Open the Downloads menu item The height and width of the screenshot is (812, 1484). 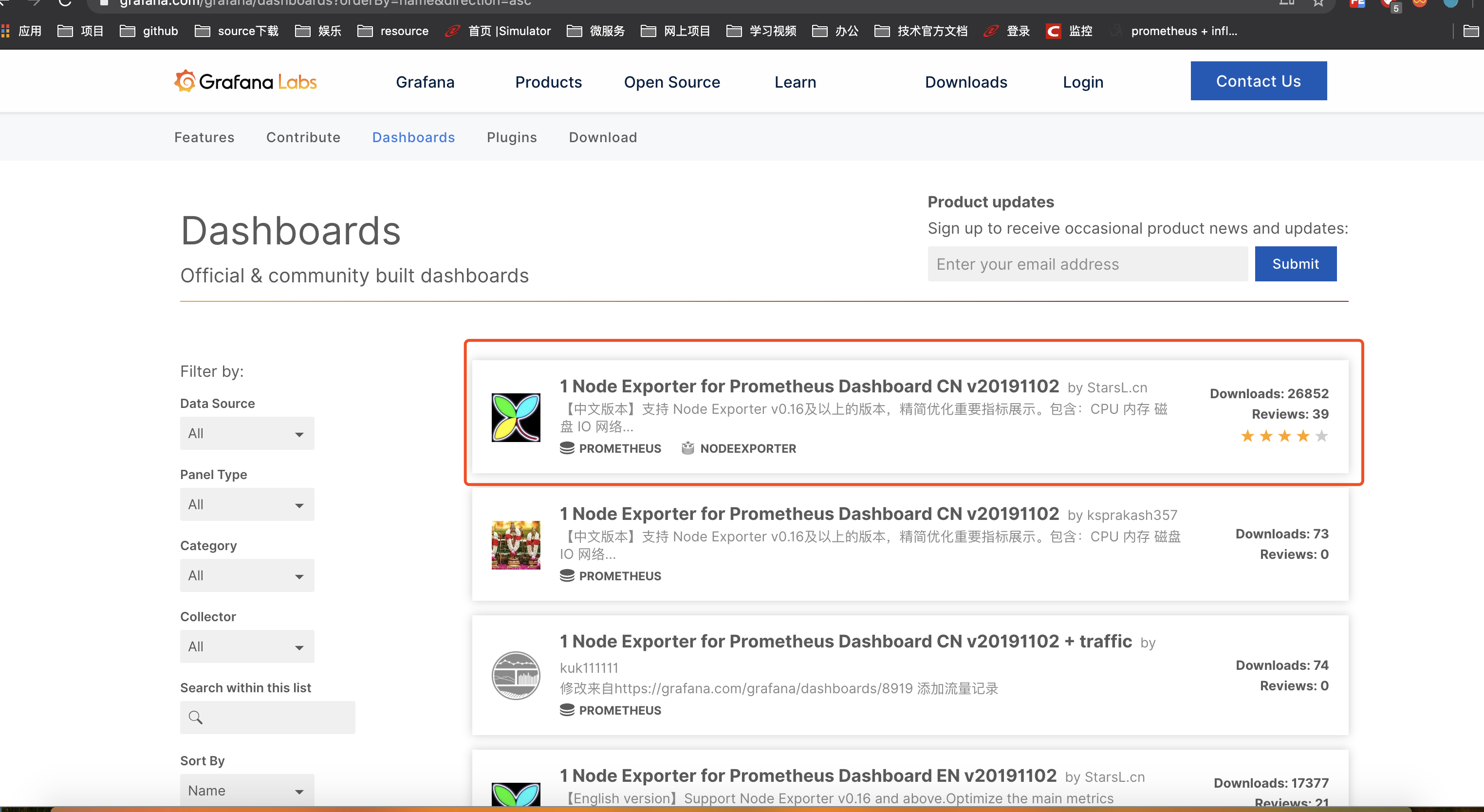point(965,82)
